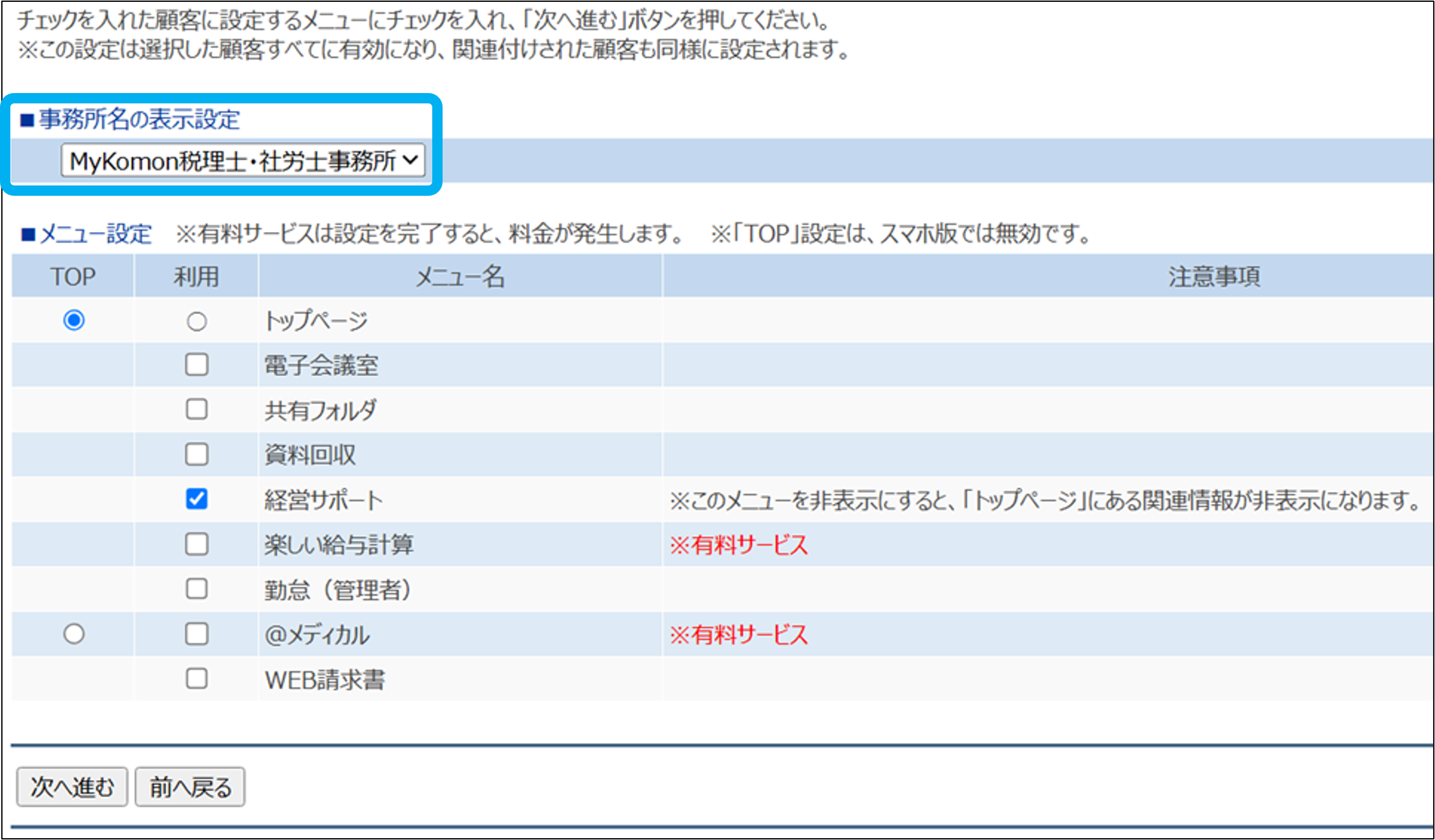Tick the @メディカル usage checkbox

pos(196,634)
